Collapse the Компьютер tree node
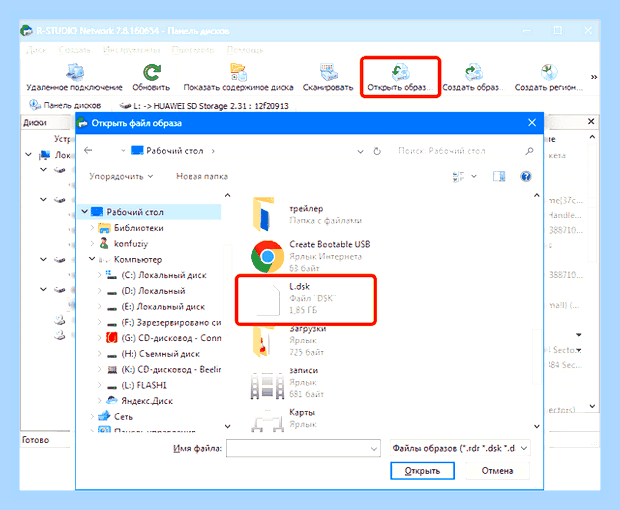Screen dimensions: 620x510 pyautogui.click(x=92, y=259)
